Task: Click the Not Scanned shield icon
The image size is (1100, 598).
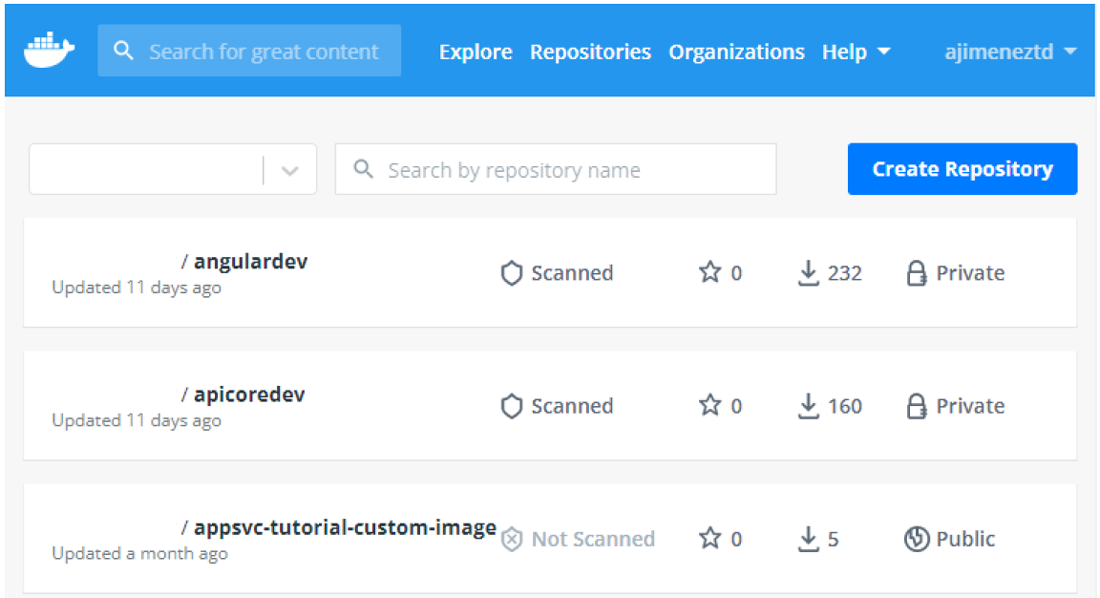Action: pos(512,539)
